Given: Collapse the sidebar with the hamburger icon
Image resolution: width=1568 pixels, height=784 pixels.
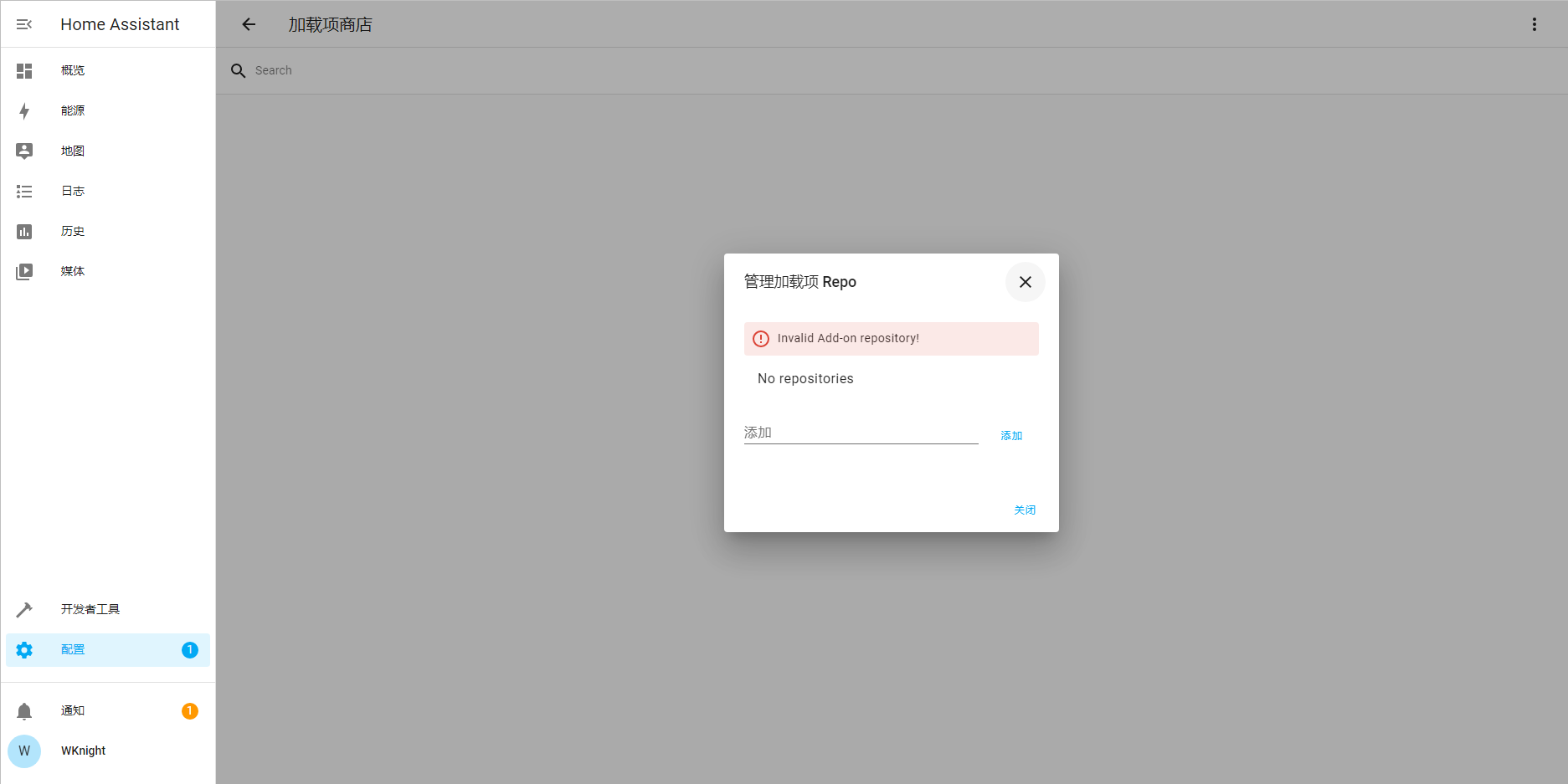Looking at the screenshot, I should [x=24, y=24].
